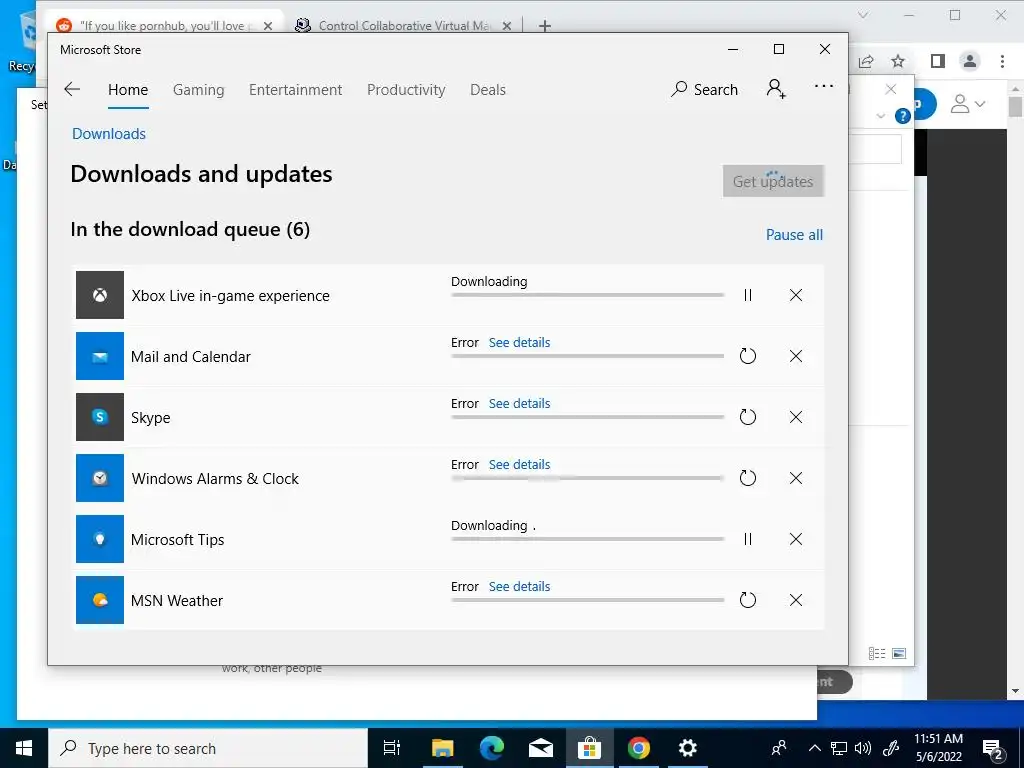Cancel the Microsoft Tips download
Viewport: 1024px width, 768px height.
coord(795,539)
